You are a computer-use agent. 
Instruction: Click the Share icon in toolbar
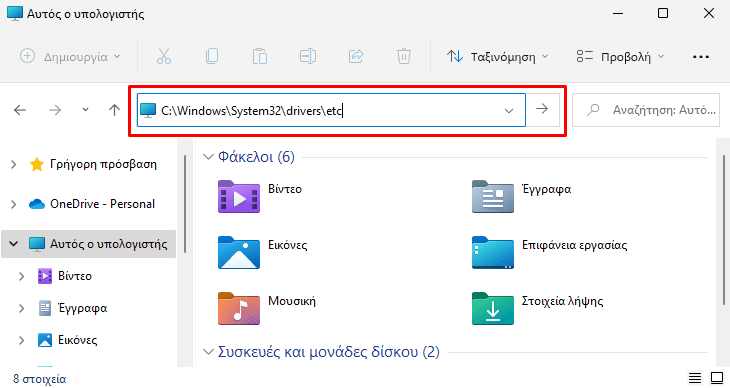[356, 56]
